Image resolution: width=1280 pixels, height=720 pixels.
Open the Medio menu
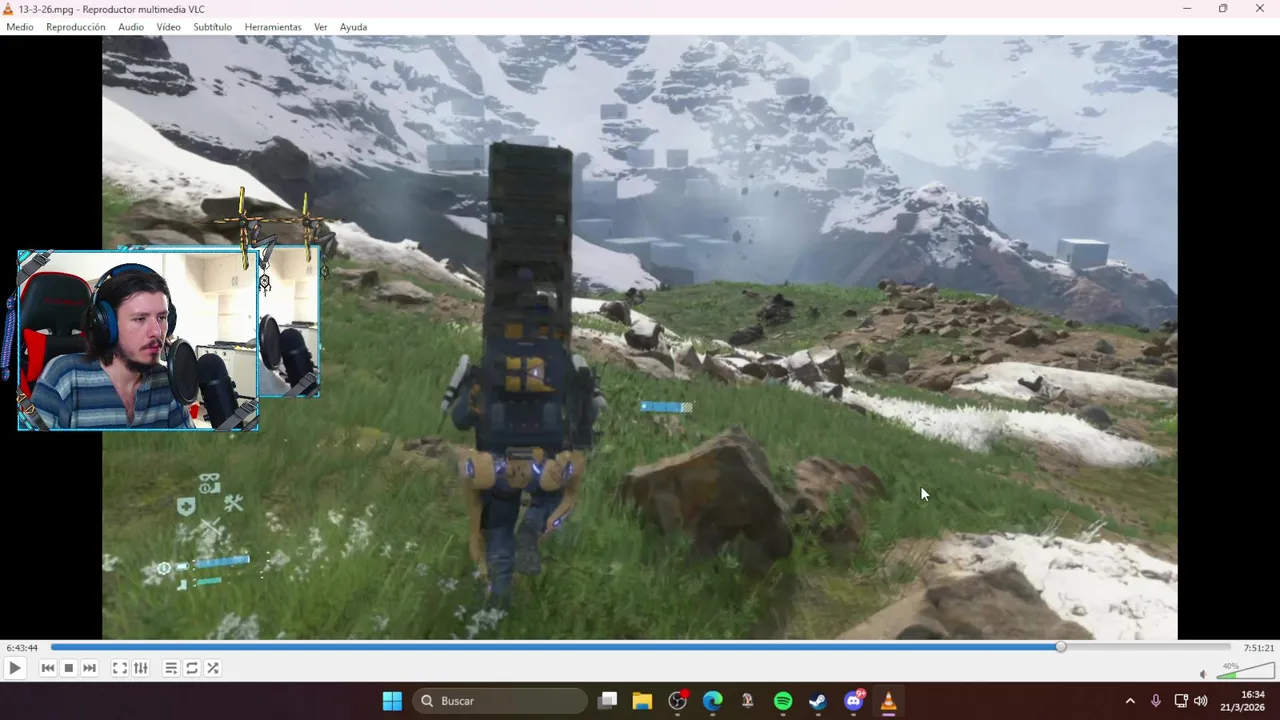coord(20,27)
